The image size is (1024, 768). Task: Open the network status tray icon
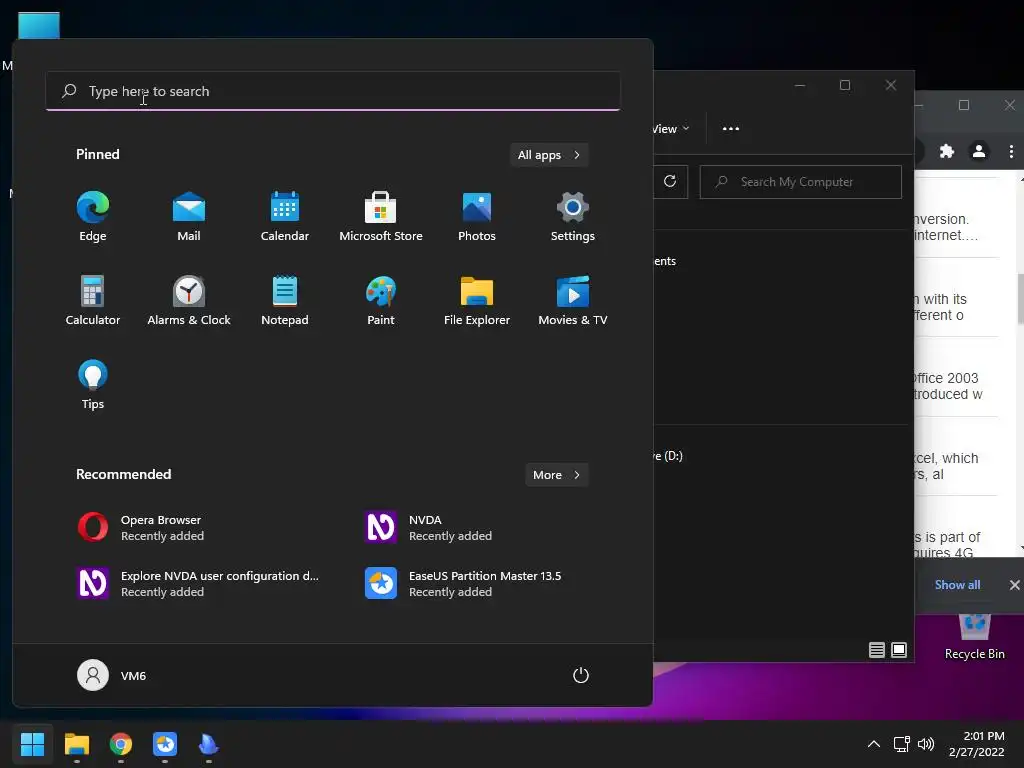coord(902,744)
